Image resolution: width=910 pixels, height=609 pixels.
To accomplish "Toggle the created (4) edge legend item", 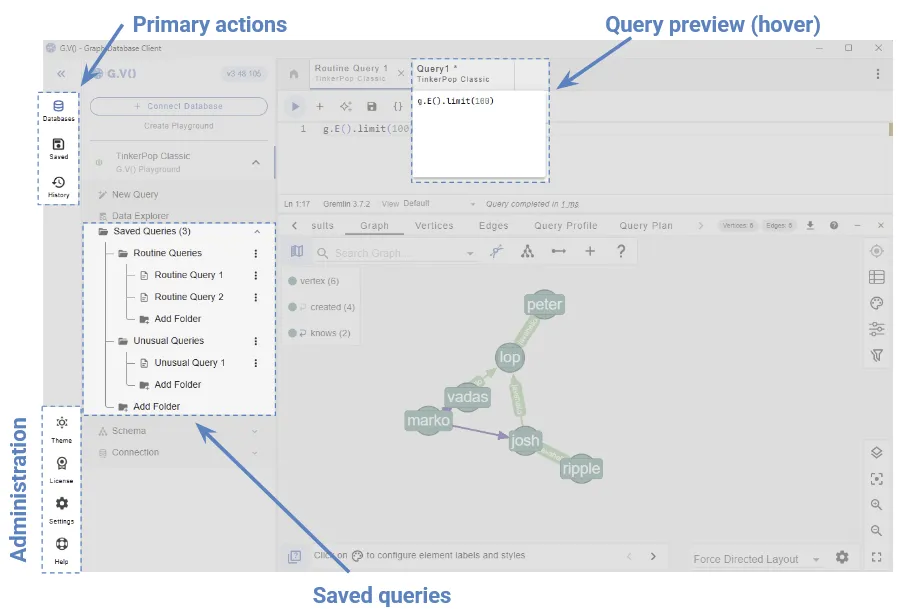I will tap(322, 307).
